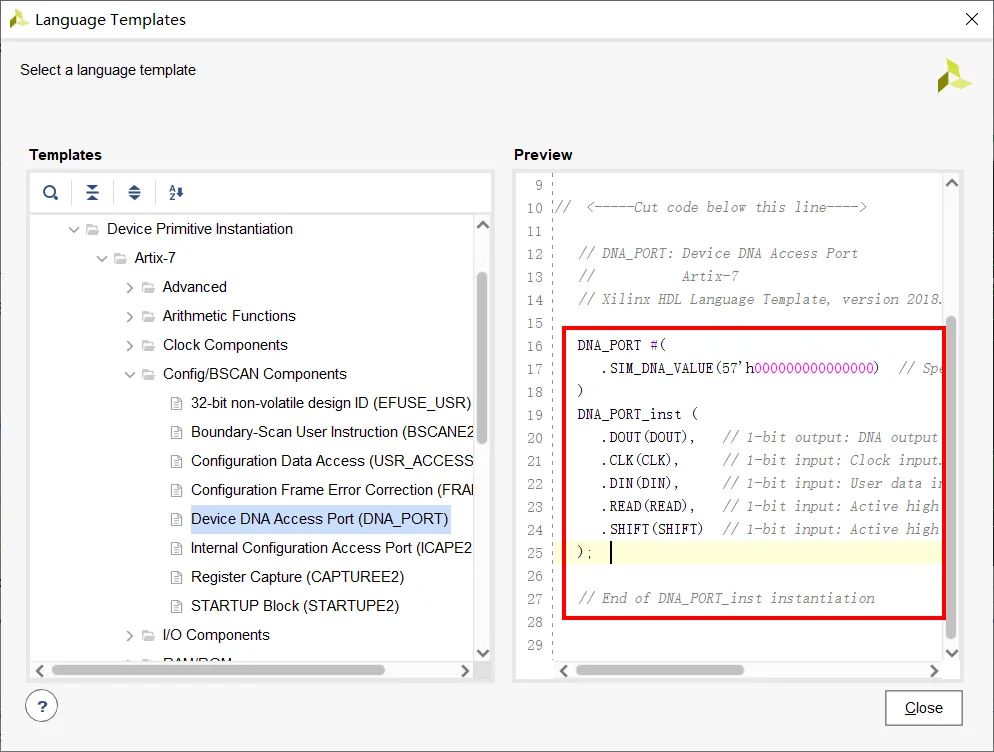The height and width of the screenshot is (752, 994).
Task: Close the Language Templates dialog with X
Action: coord(971,19)
